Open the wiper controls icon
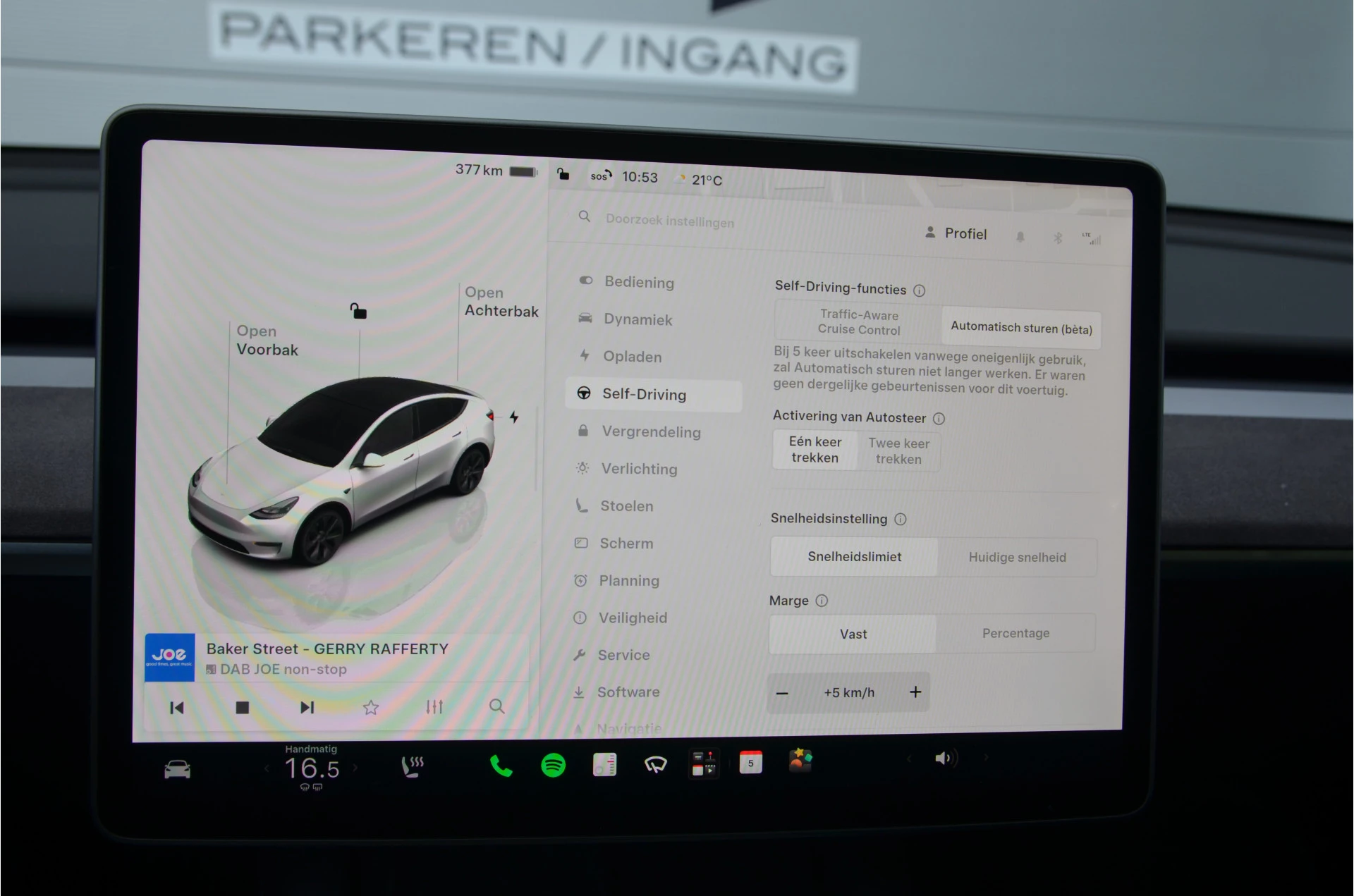The height and width of the screenshot is (896, 1354). pyautogui.click(x=655, y=765)
